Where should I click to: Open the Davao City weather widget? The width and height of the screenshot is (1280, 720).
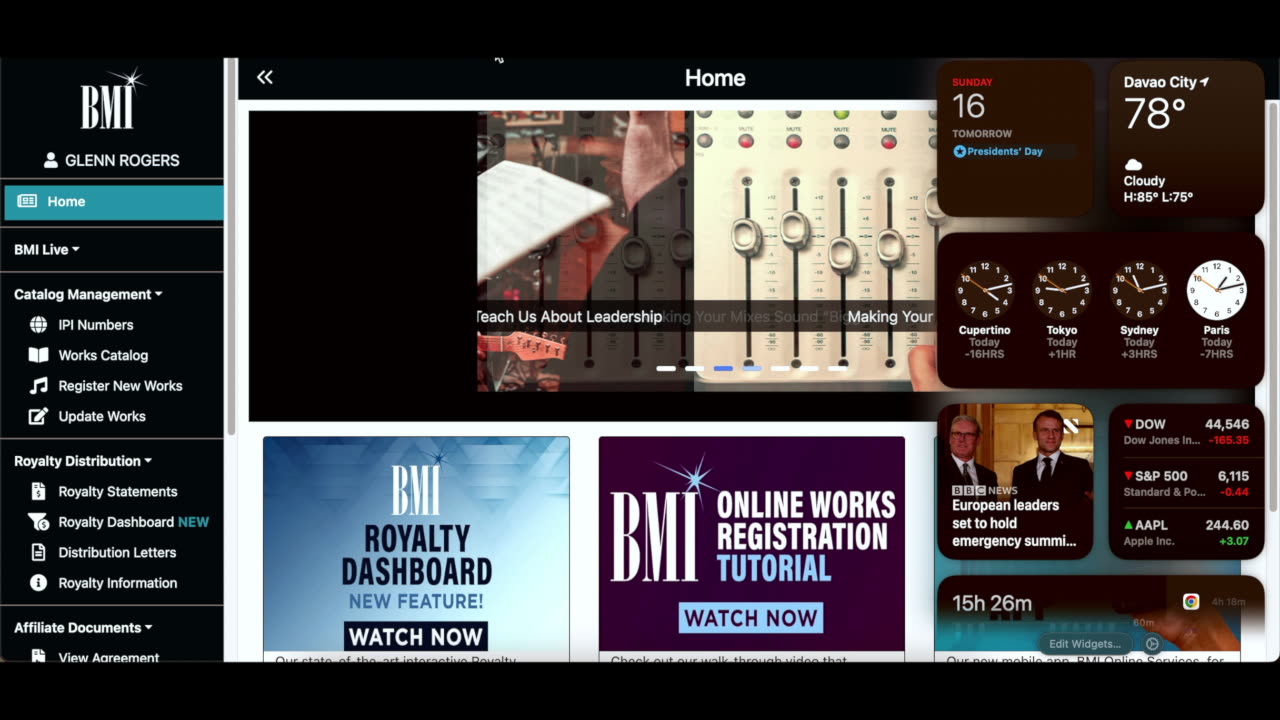point(1187,139)
